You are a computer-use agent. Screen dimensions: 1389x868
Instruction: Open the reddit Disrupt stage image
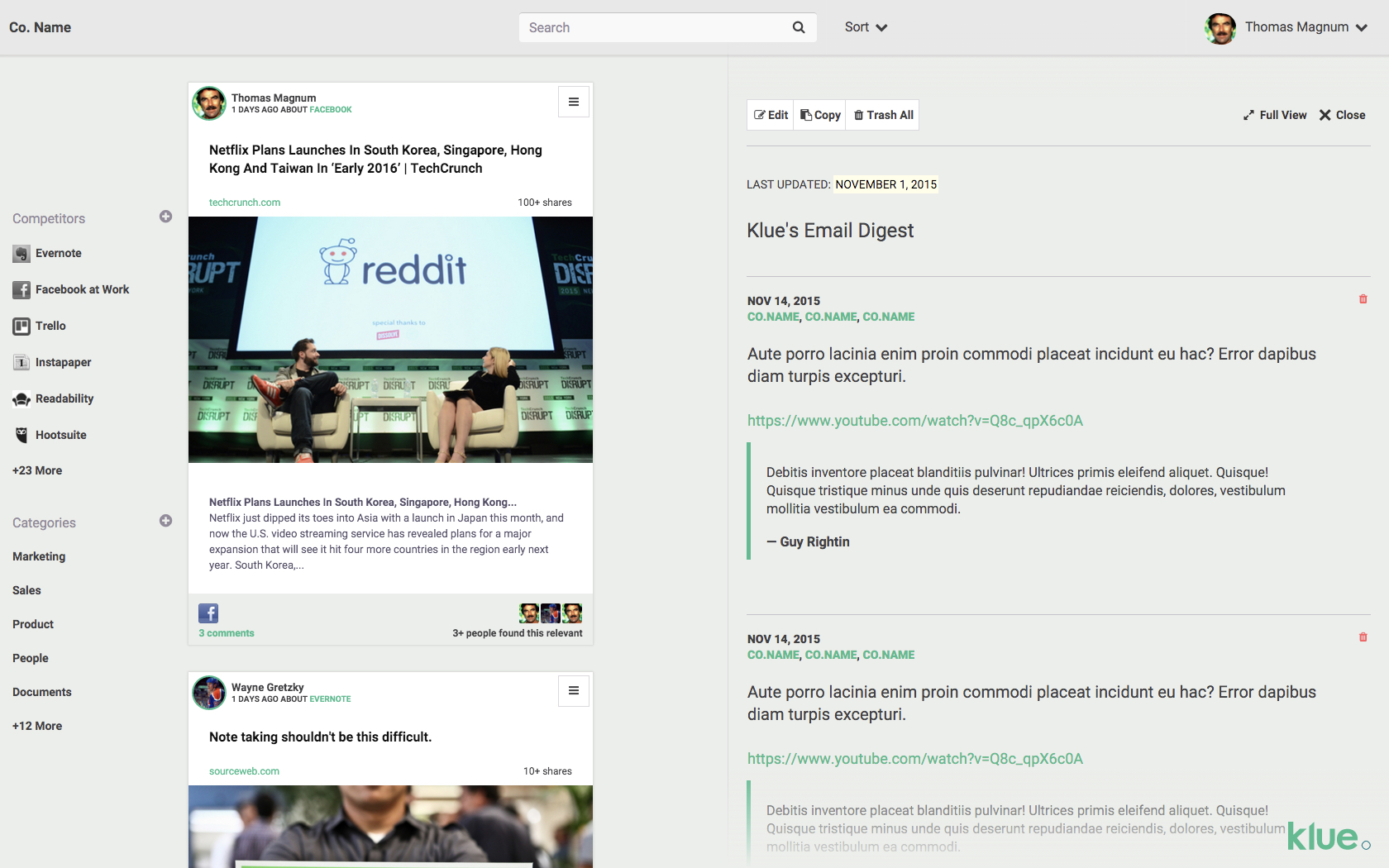tap(390, 340)
